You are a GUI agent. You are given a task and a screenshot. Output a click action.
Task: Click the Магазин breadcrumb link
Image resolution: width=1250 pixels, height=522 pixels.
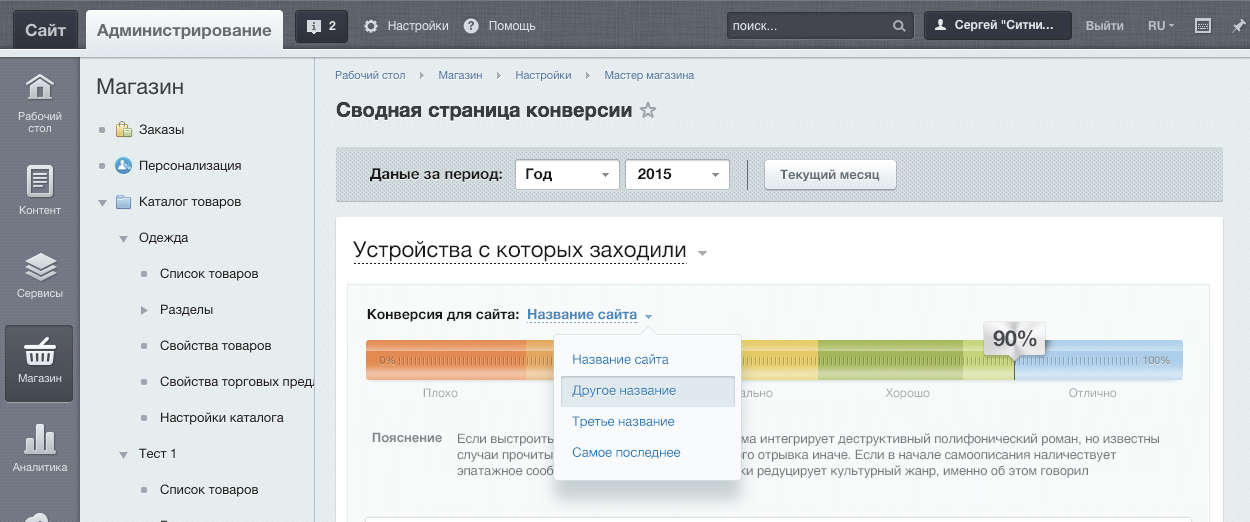(x=460, y=75)
